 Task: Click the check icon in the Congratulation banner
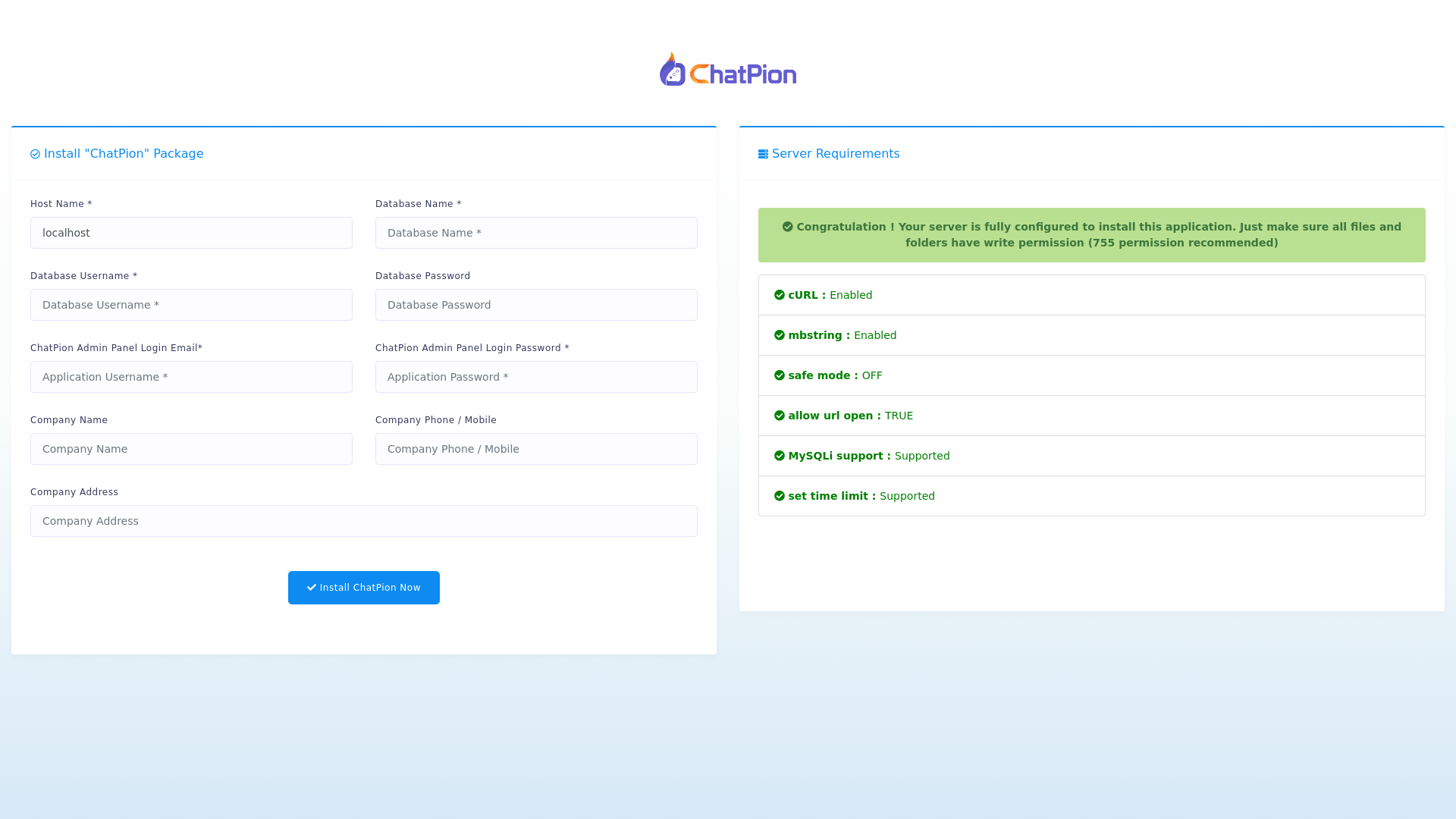[787, 227]
